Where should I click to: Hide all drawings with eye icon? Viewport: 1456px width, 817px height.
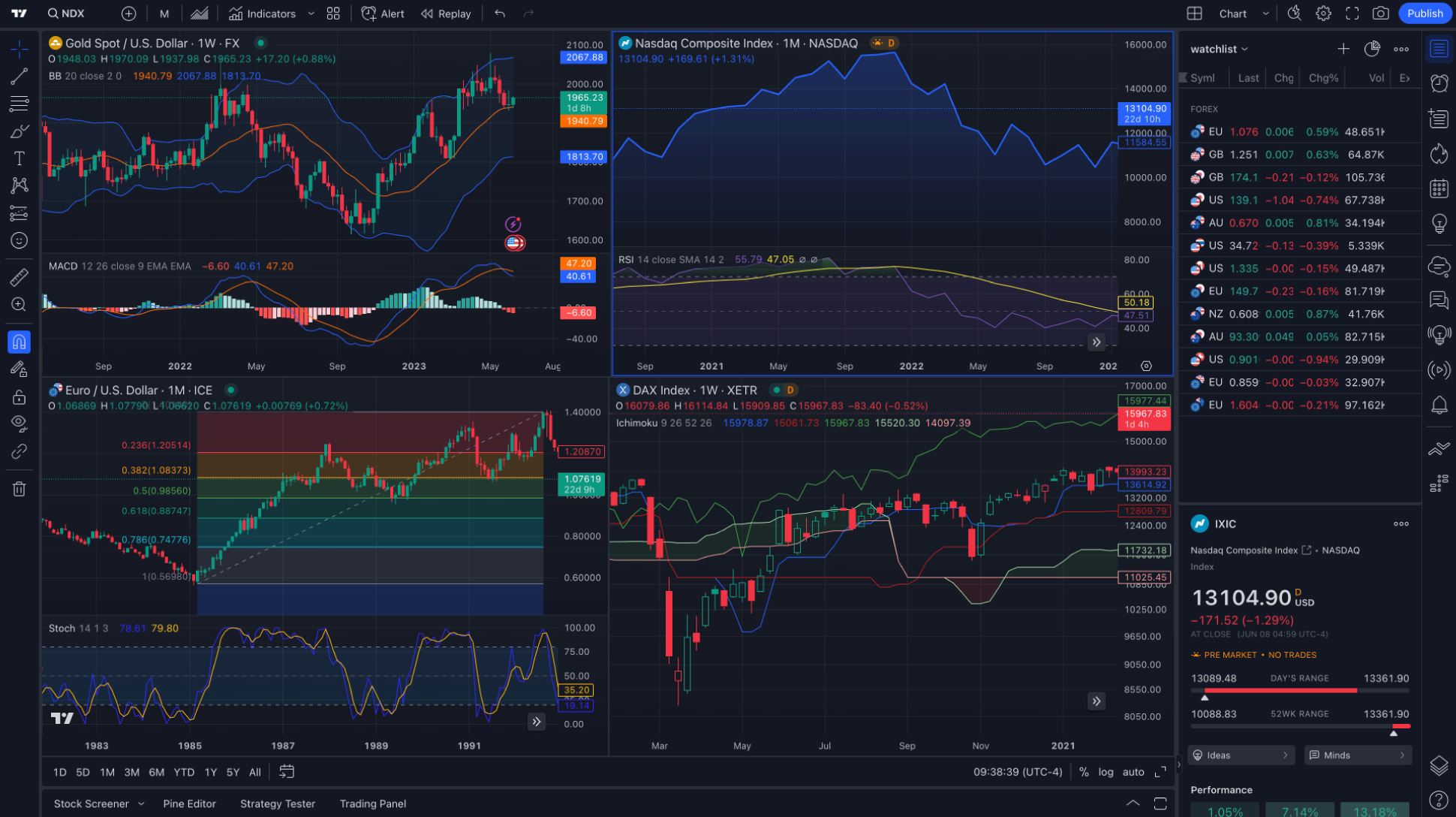click(19, 423)
